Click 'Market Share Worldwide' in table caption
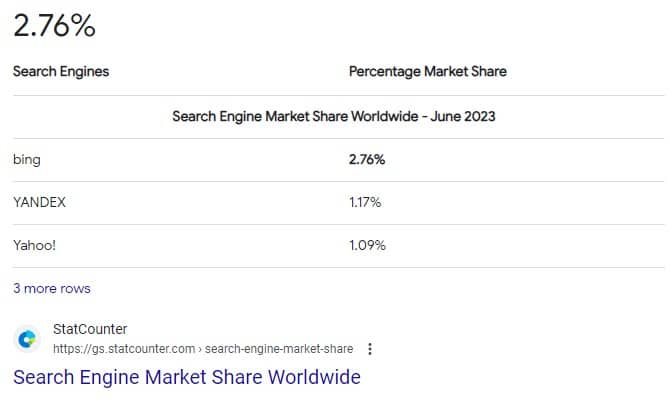The image size is (670, 401). [342, 116]
